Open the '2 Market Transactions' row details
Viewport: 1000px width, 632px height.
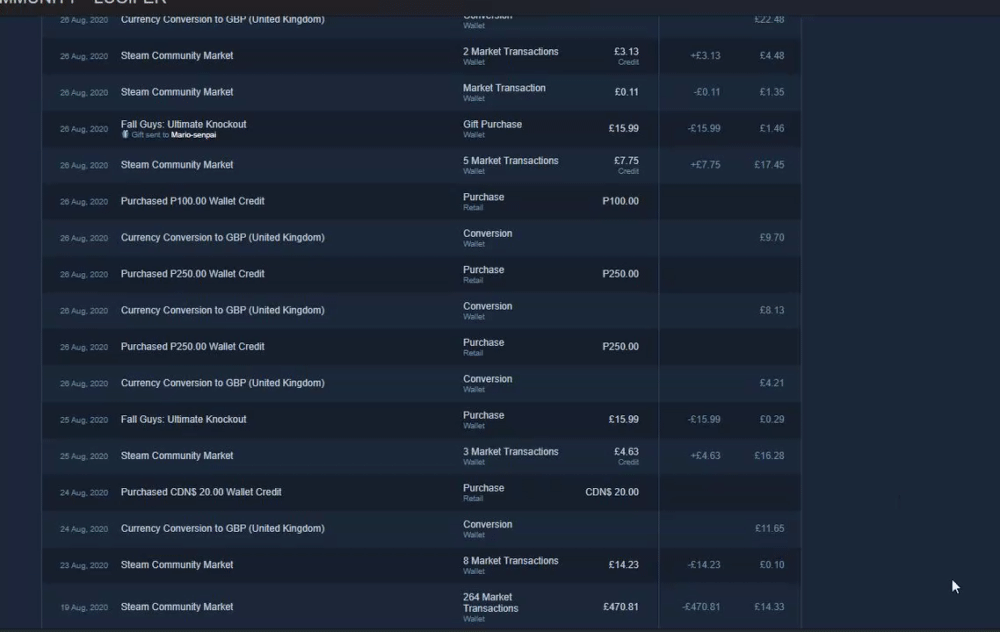(x=510, y=52)
